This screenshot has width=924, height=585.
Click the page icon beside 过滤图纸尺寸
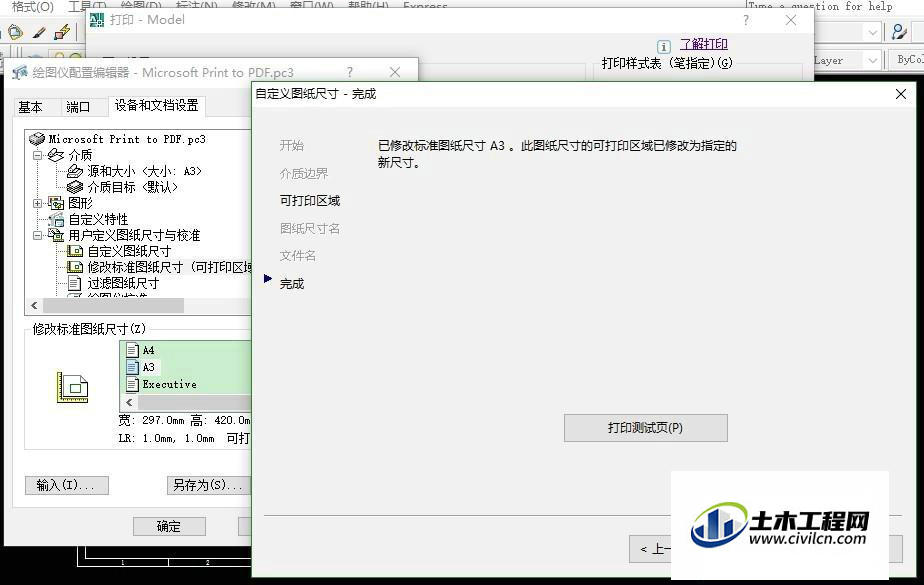75,283
